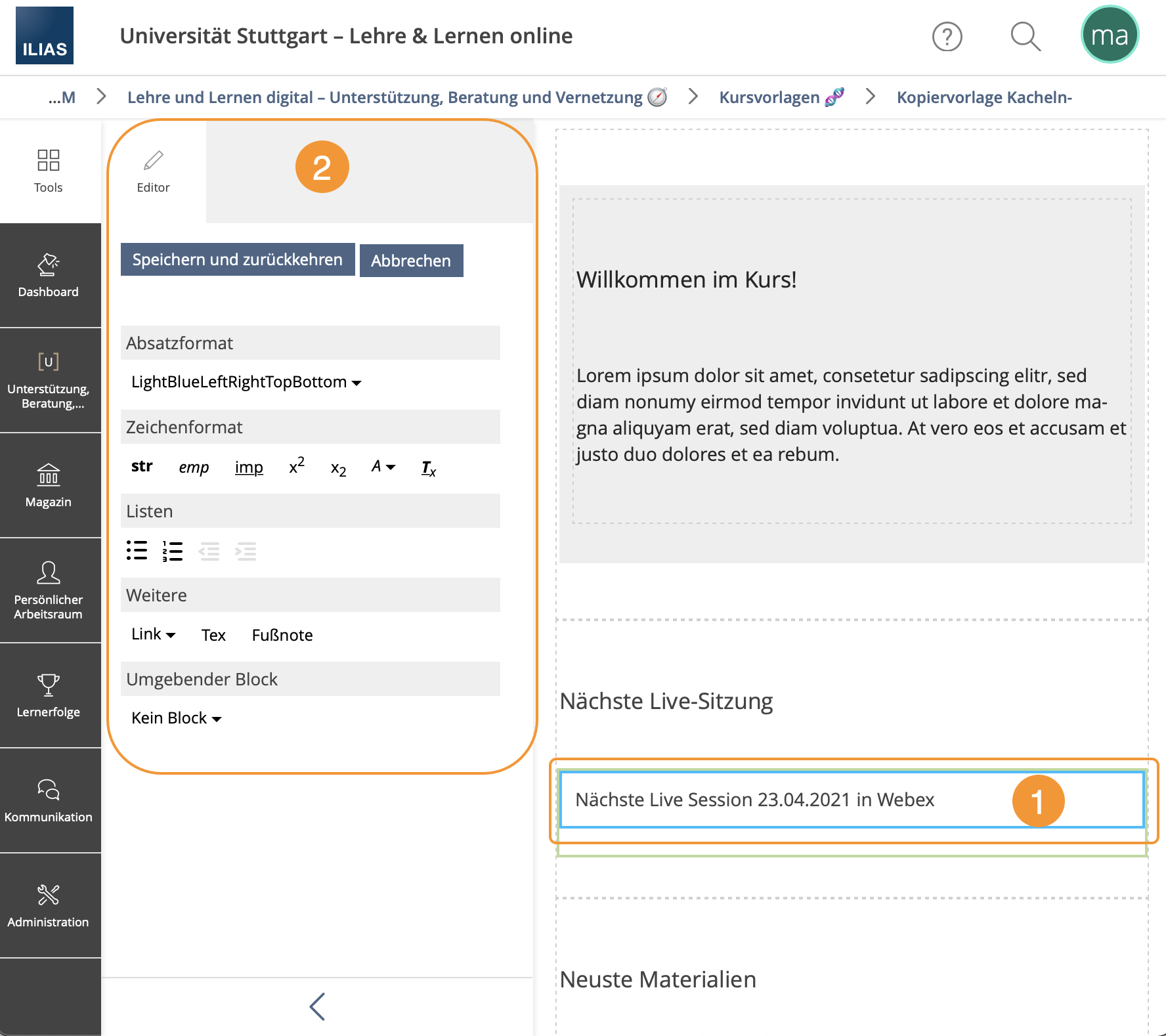The width and height of the screenshot is (1166, 1036).
Task: Click the Universität Stuttgart page title
Action: pyautogui.click(x=346, y=35)
